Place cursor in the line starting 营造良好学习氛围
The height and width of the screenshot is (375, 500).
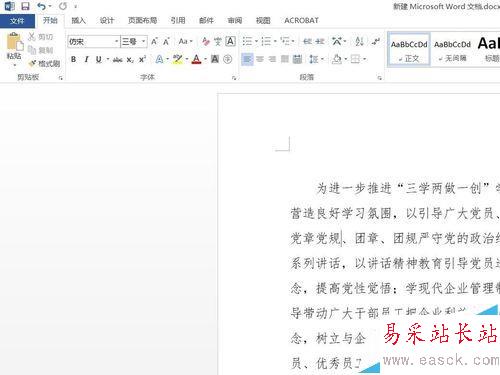point(395,213)
